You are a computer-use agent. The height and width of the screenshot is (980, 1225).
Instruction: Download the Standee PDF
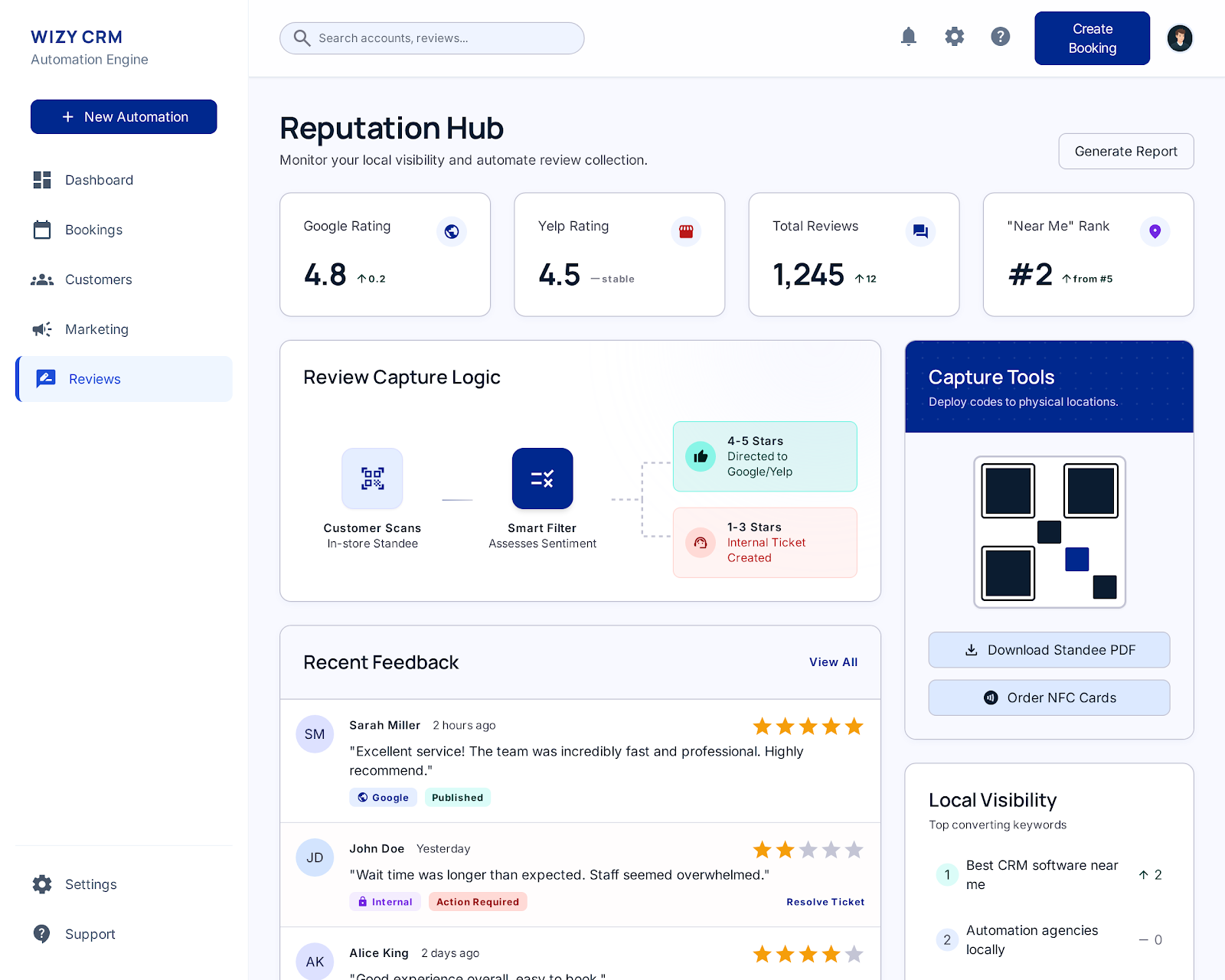click(x=1049, y=650)
